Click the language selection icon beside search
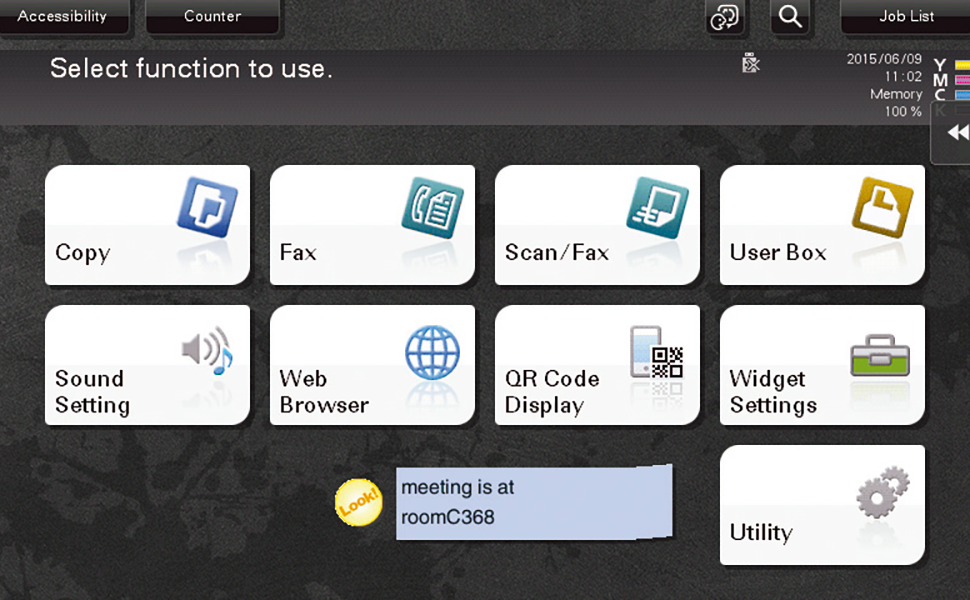The height and width of the screenshot is (600, 970). (x=724, y=17)
